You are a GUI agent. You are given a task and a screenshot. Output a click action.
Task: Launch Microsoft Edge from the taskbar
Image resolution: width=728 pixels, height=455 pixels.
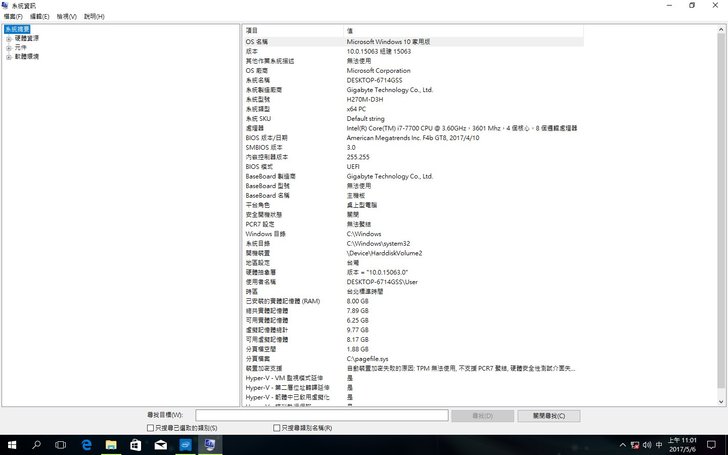point(86,445)
